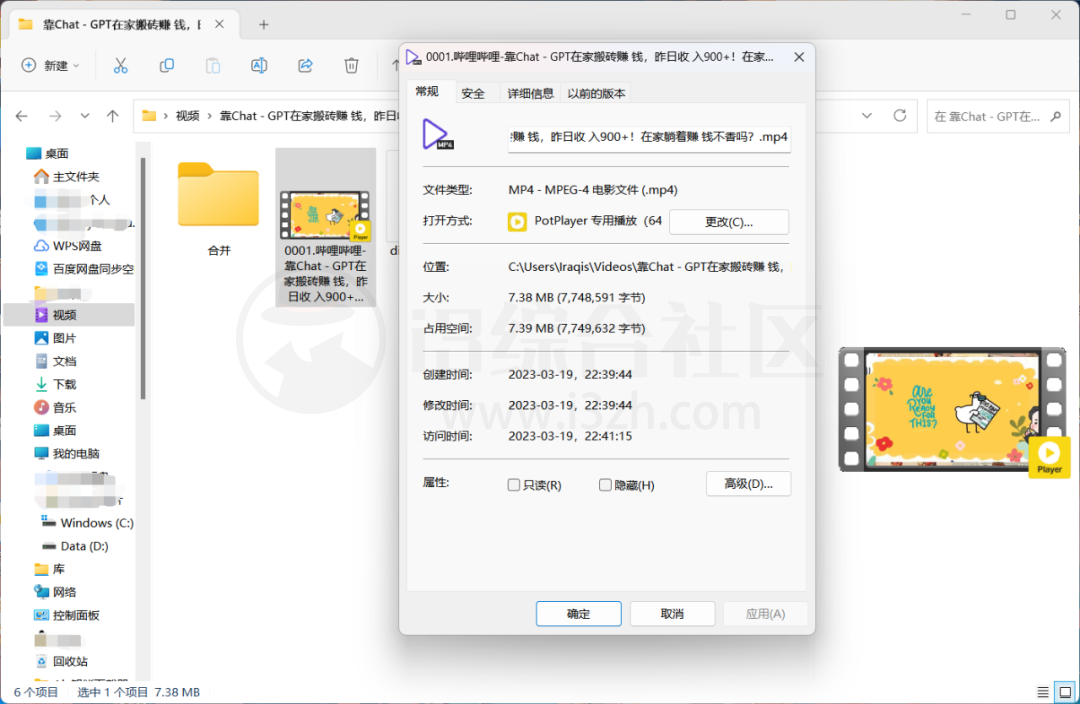Click the MP4 file type icon in dialog
The width and height of the screenshot is (1080, 704).
point(437,134)
